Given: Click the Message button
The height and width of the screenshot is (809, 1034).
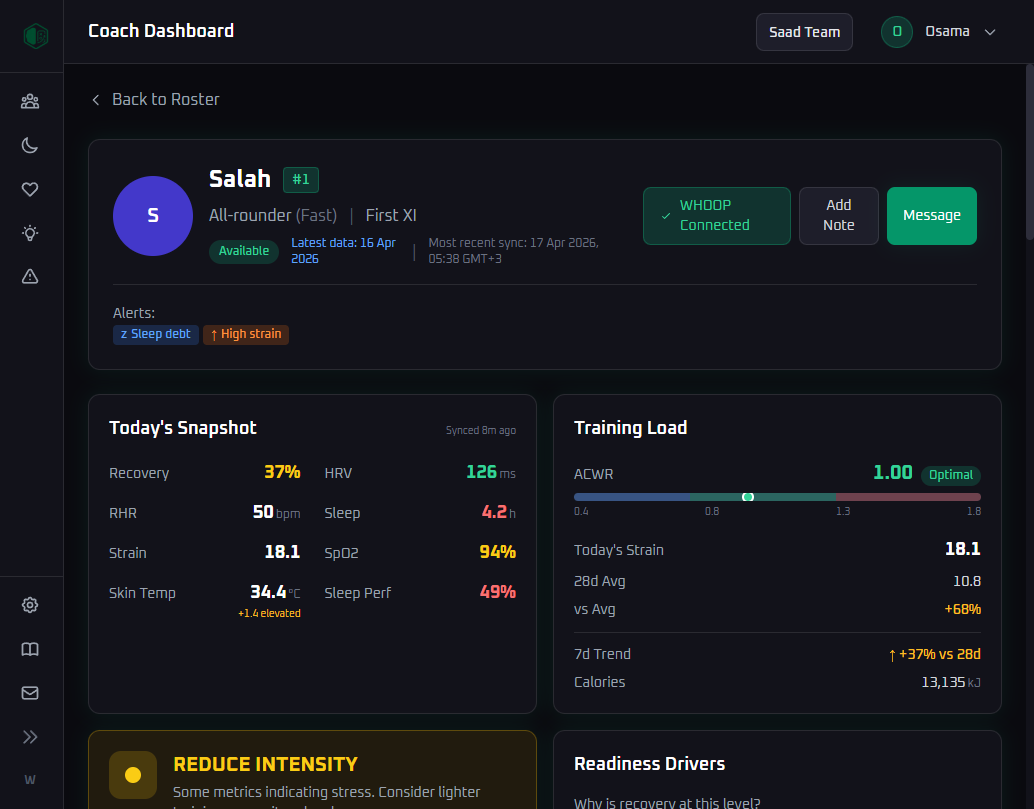Looking at the screenshot, I should point(931,216).
